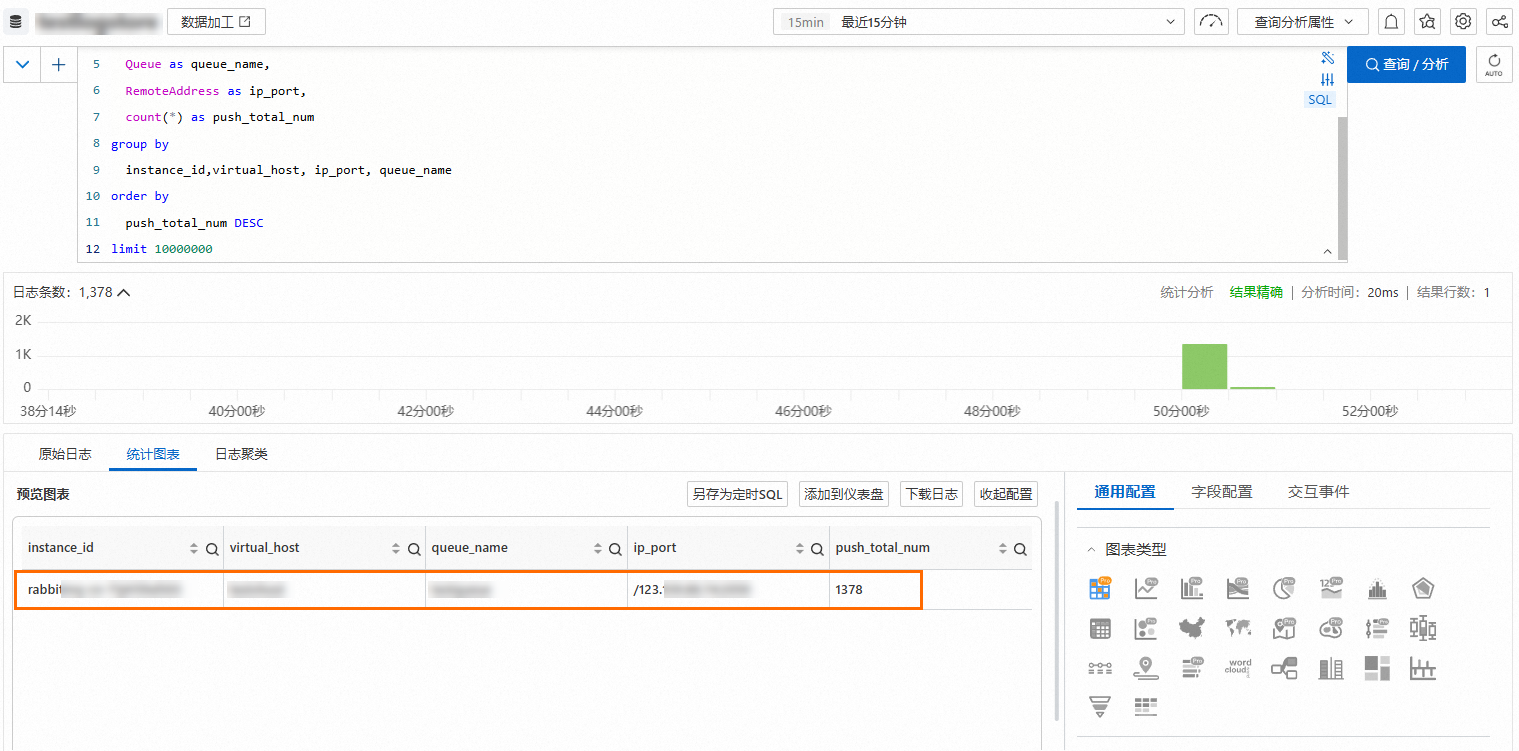
Task: Open the 字段配置 tab
Action: pyautogui.click(x=1222, y=492)
